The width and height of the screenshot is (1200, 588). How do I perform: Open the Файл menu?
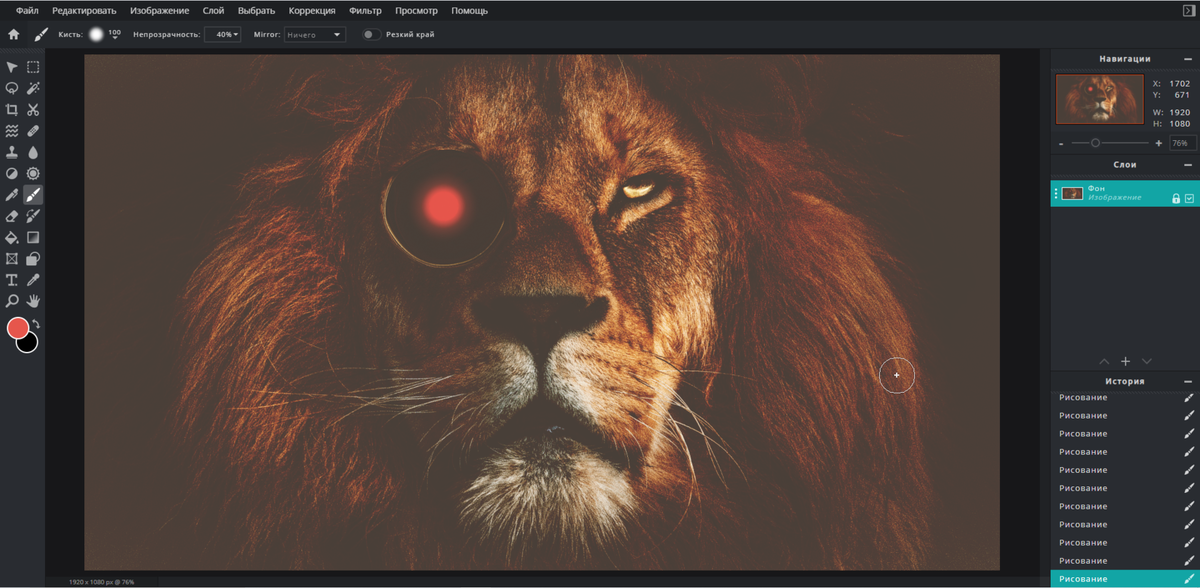(x=27, y=10)
